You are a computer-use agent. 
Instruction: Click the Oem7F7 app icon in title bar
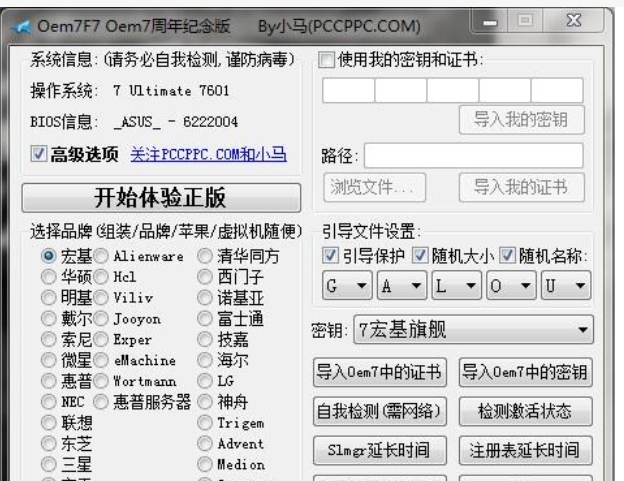pos(22,26)
